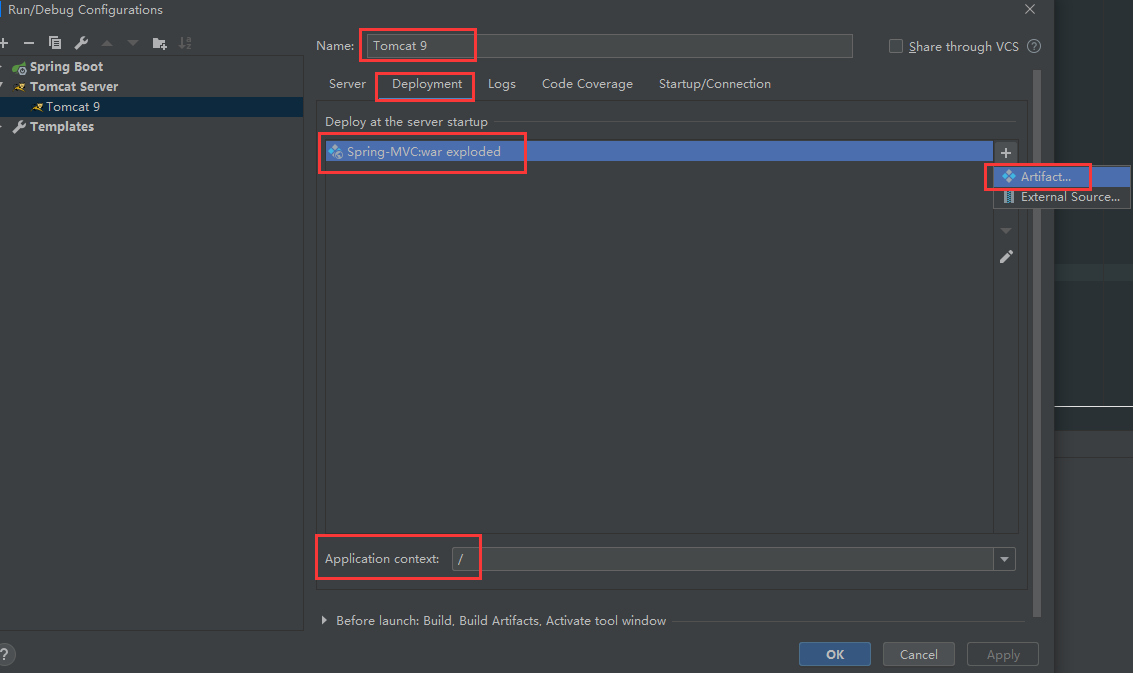The width and height of the screenshot is (1133, 673).
Task: Choose Artifact... from the popup menu
Action: coord(1061,176)
